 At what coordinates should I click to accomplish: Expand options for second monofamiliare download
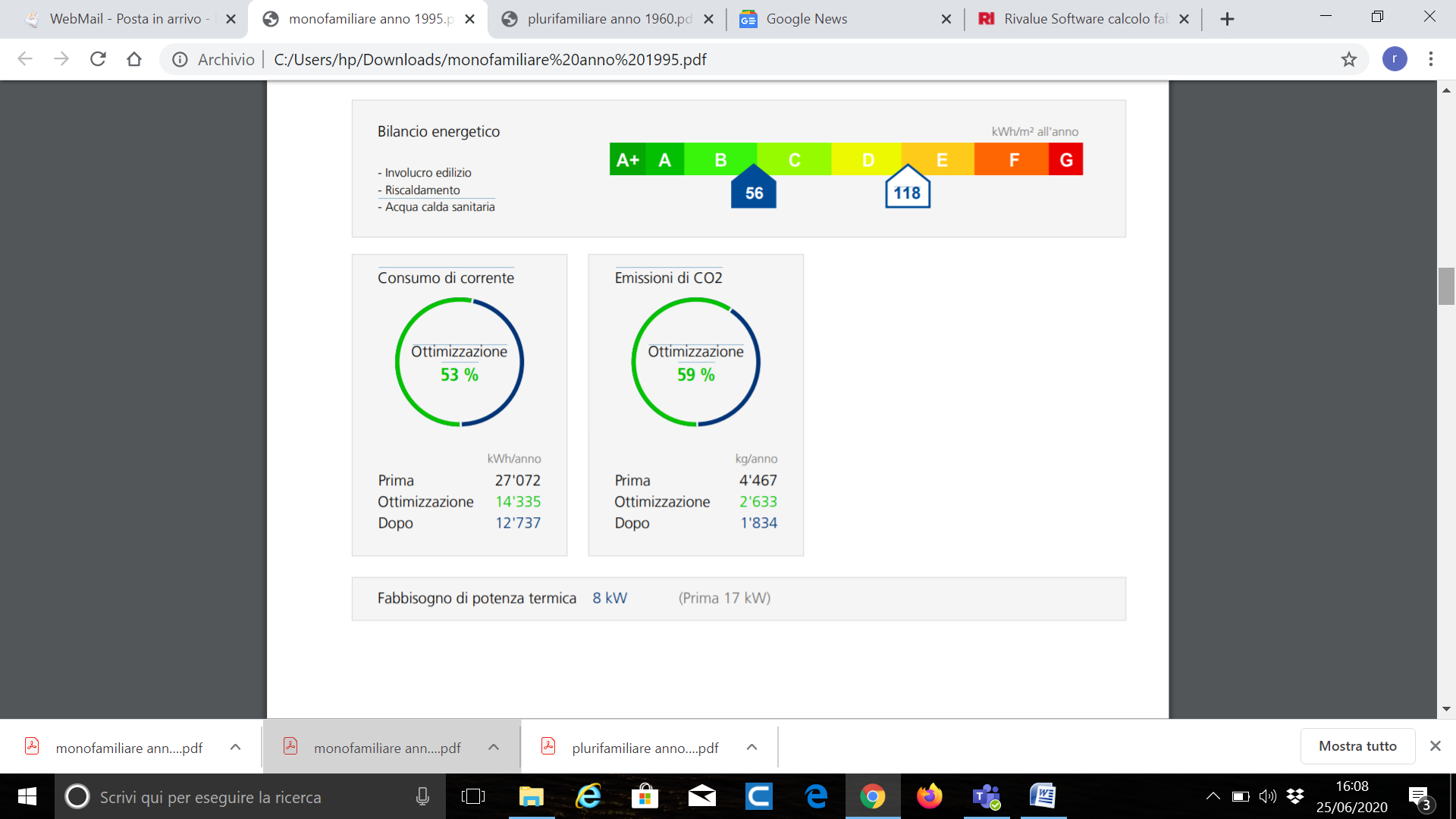494,747
